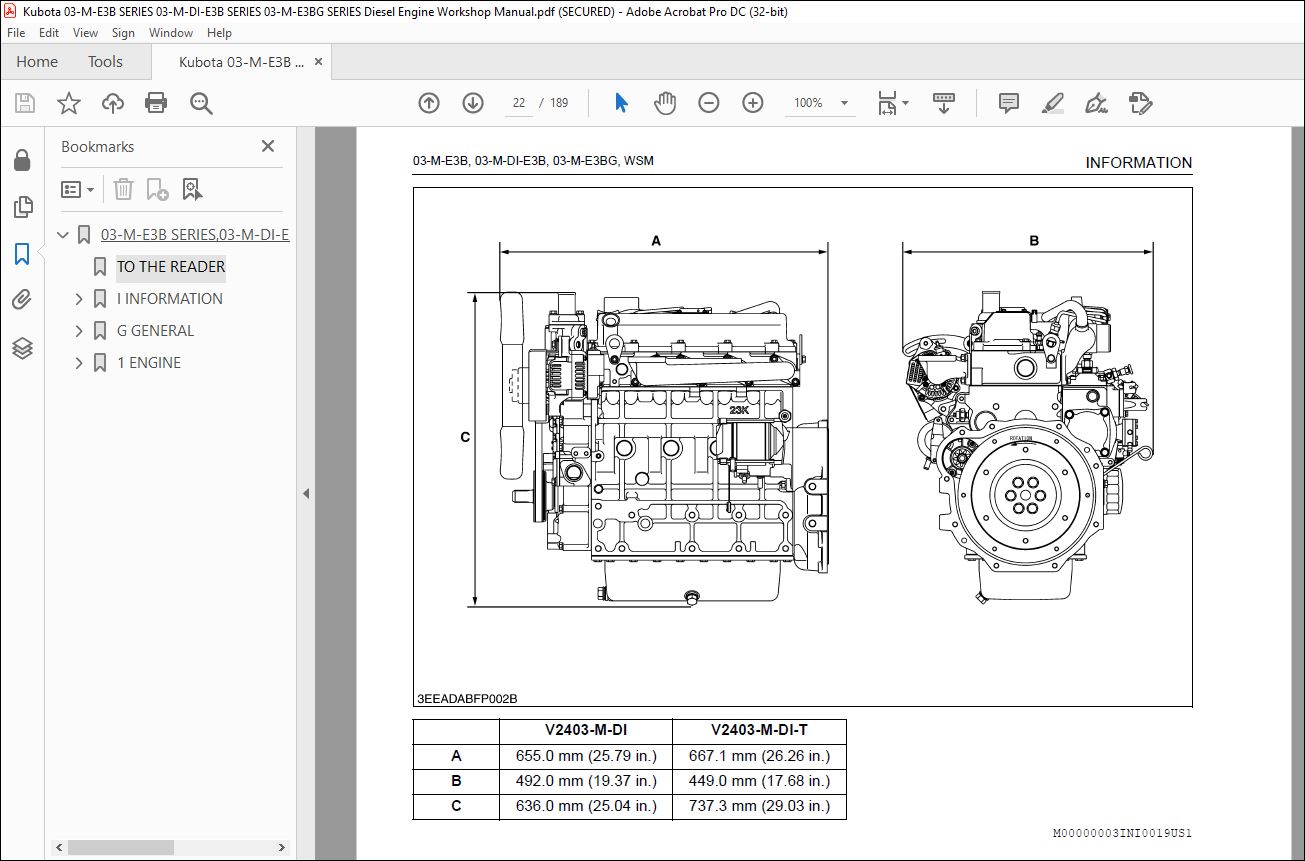Expand the I INFORMATION bookmark
Viewport: 1305px width, 861px height.
[x=79, y=299]
